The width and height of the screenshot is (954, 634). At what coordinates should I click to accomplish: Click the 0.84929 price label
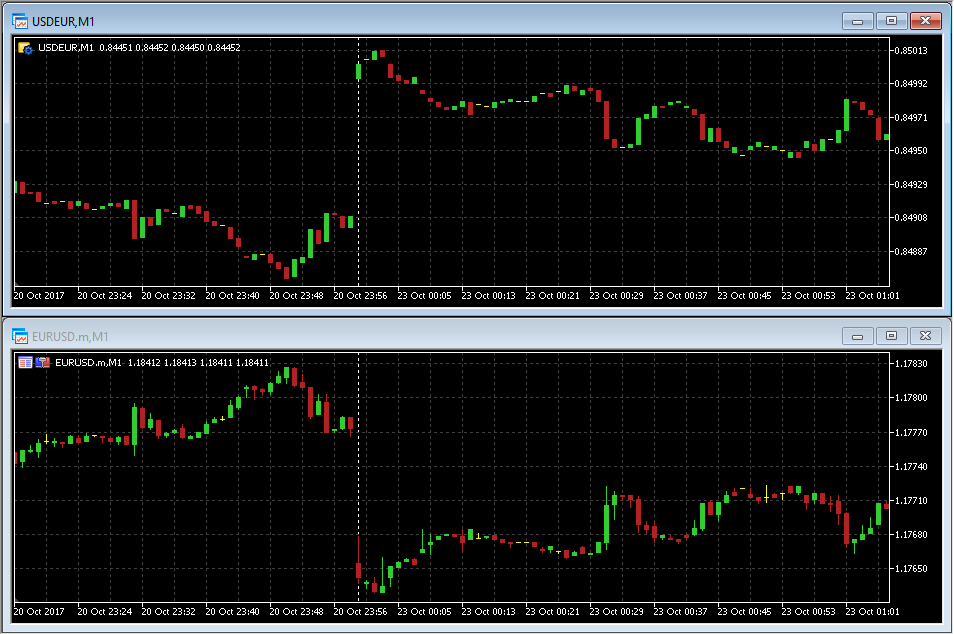[x=910, y=184]
